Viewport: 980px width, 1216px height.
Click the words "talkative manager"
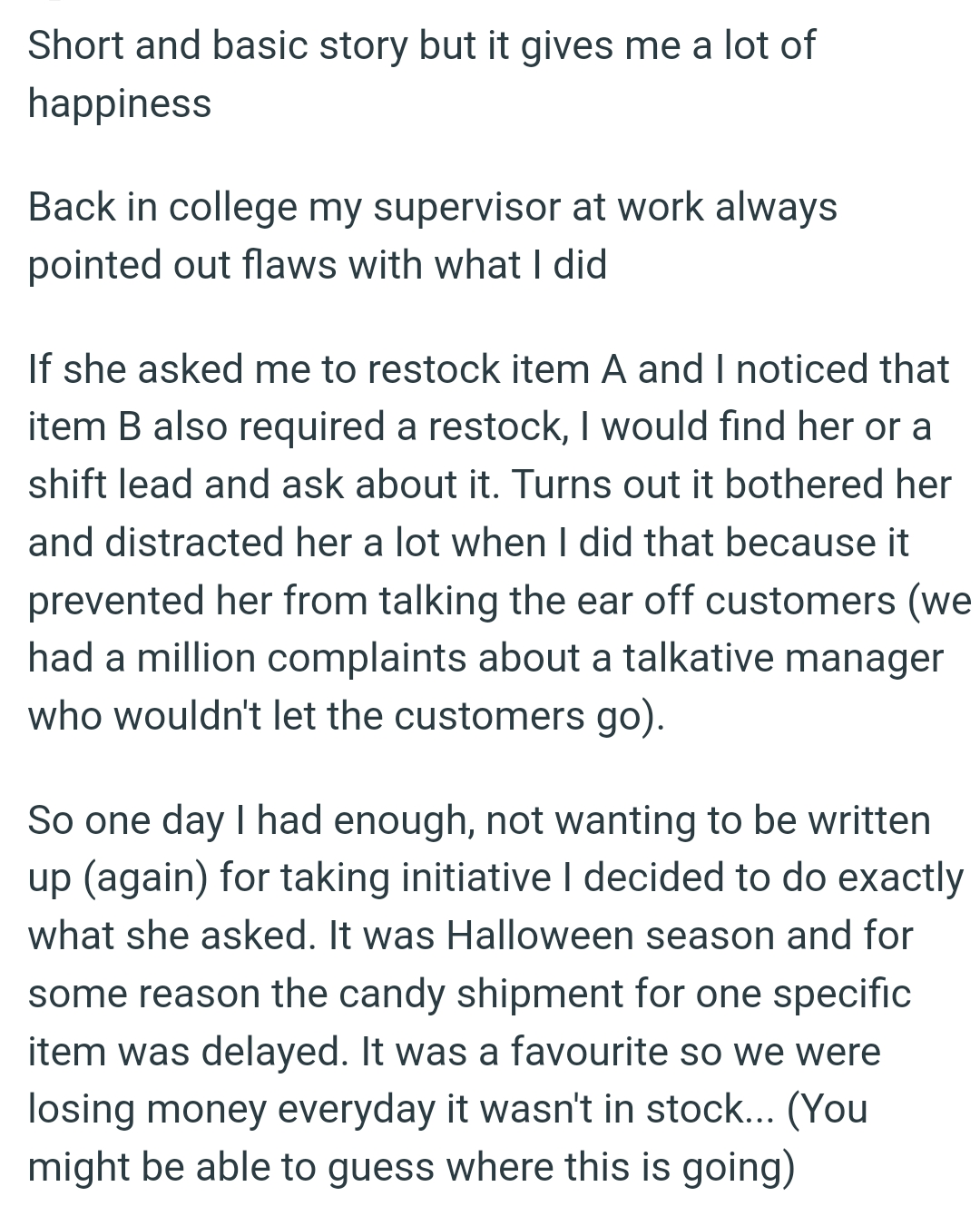tap(783, 658)
